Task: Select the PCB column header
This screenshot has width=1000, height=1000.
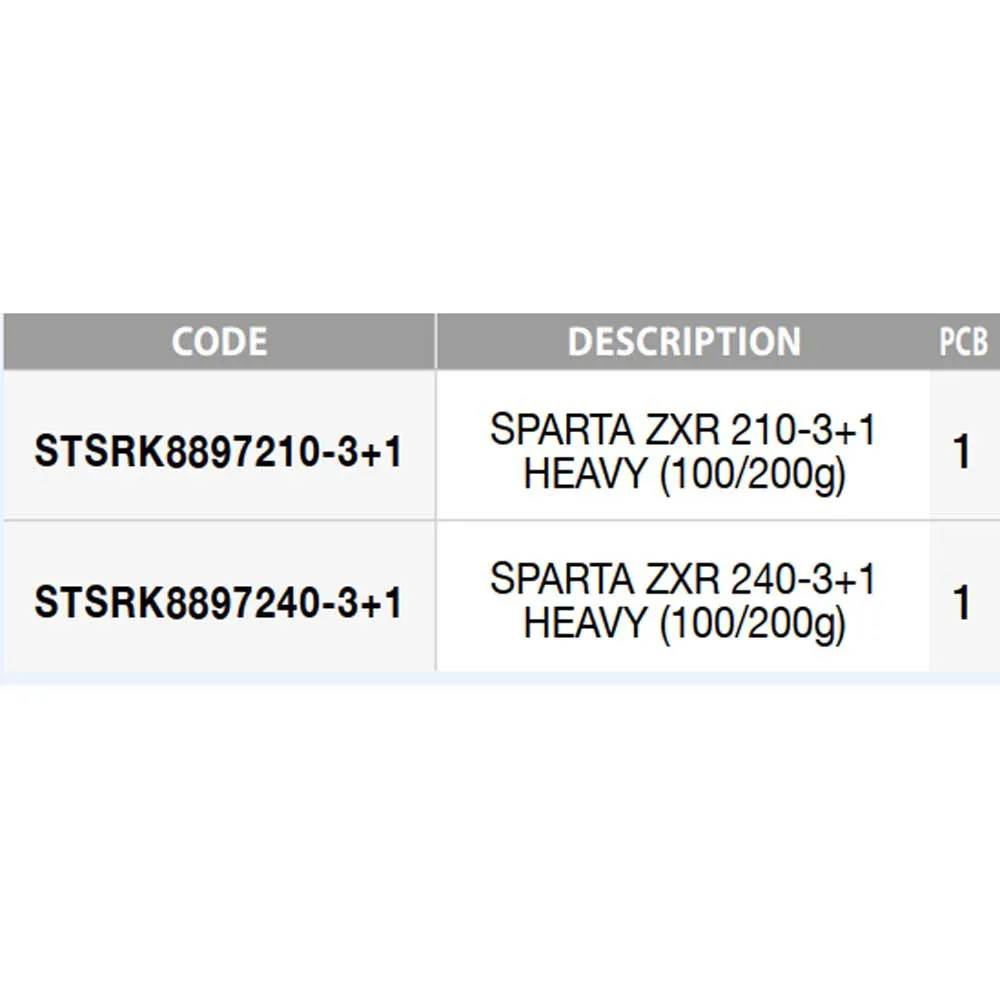Action: pyautogui.click(x=963, y=341)
